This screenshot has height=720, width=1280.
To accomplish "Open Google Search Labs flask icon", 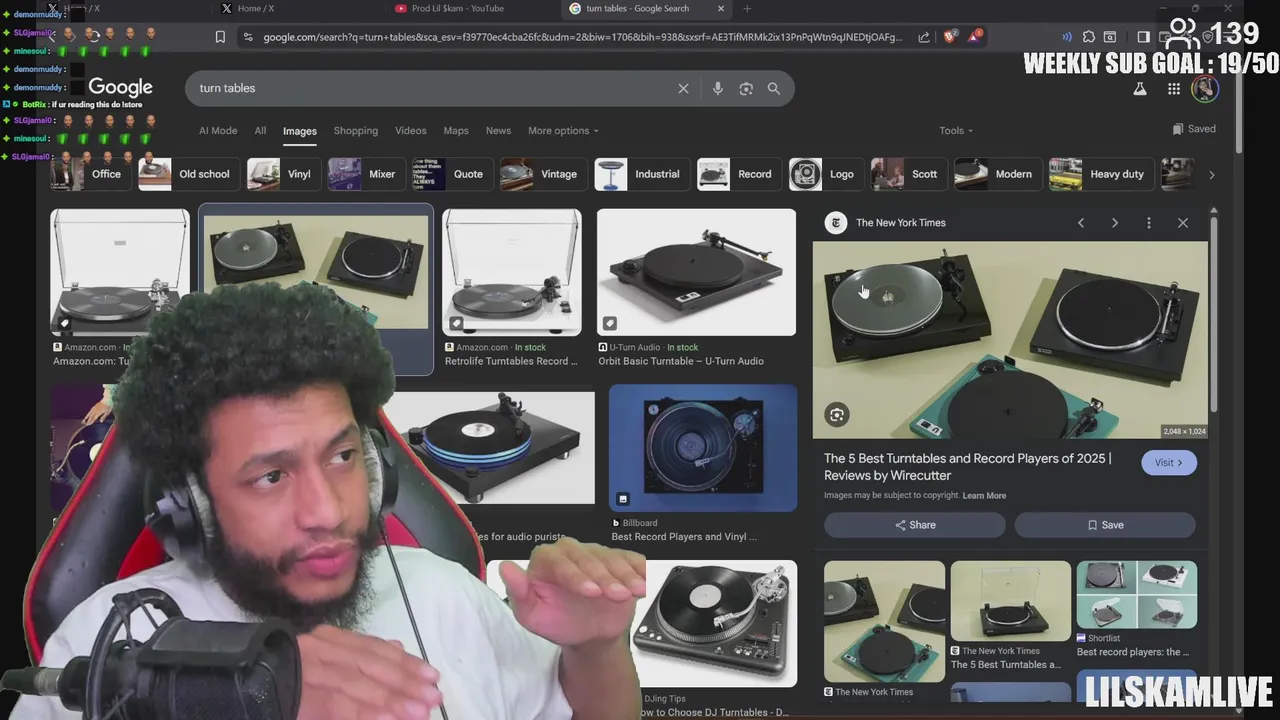I will click(x=1139, y=89).
